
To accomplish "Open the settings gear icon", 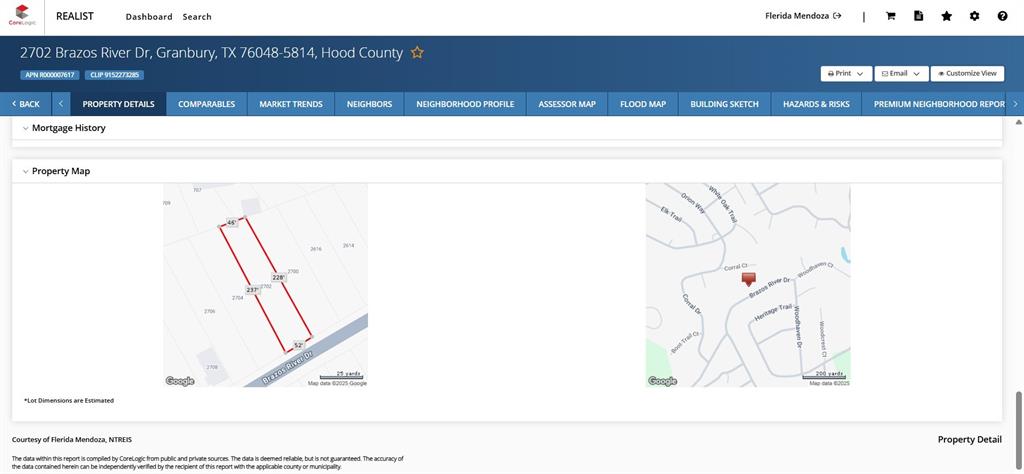I will coord(974,16).
